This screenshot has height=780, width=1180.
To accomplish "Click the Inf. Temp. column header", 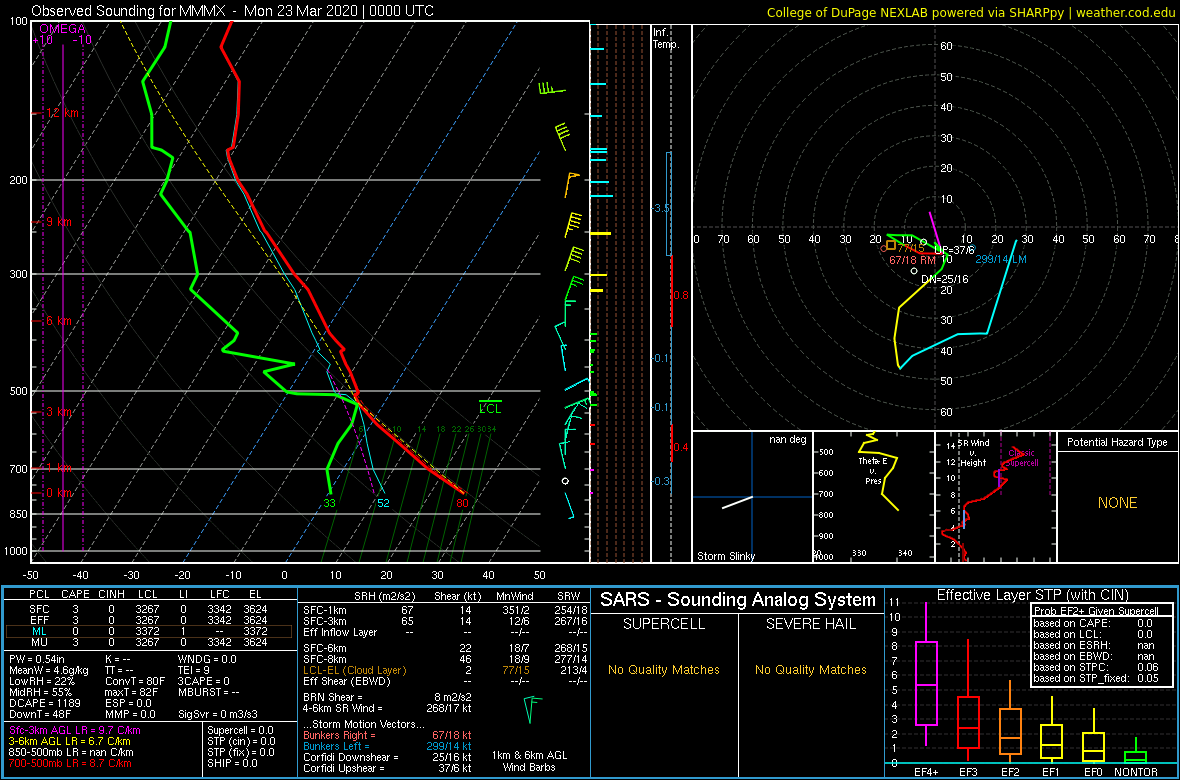I will (667, 38).
